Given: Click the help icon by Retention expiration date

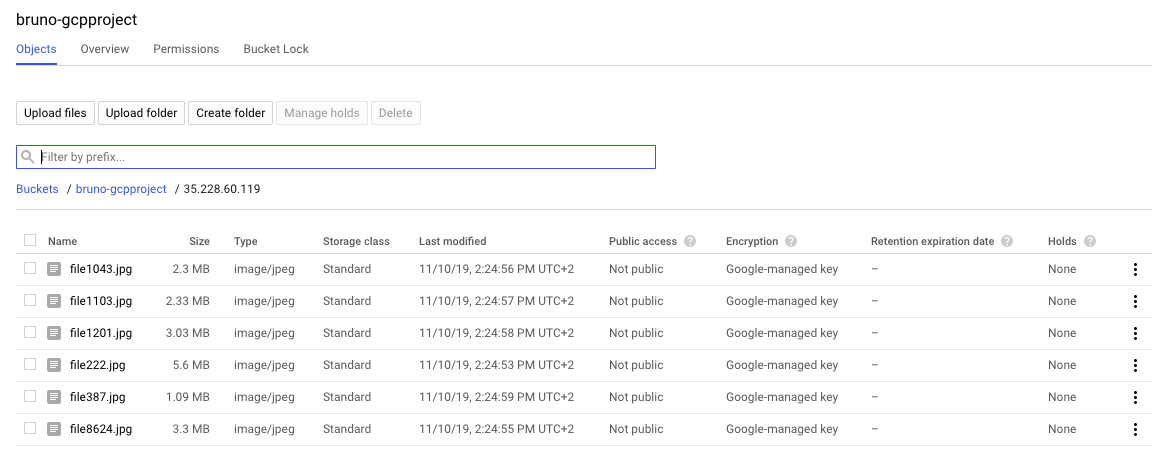Looking at the screenshot, I should pyautogui.click(x=1007, y=242).
